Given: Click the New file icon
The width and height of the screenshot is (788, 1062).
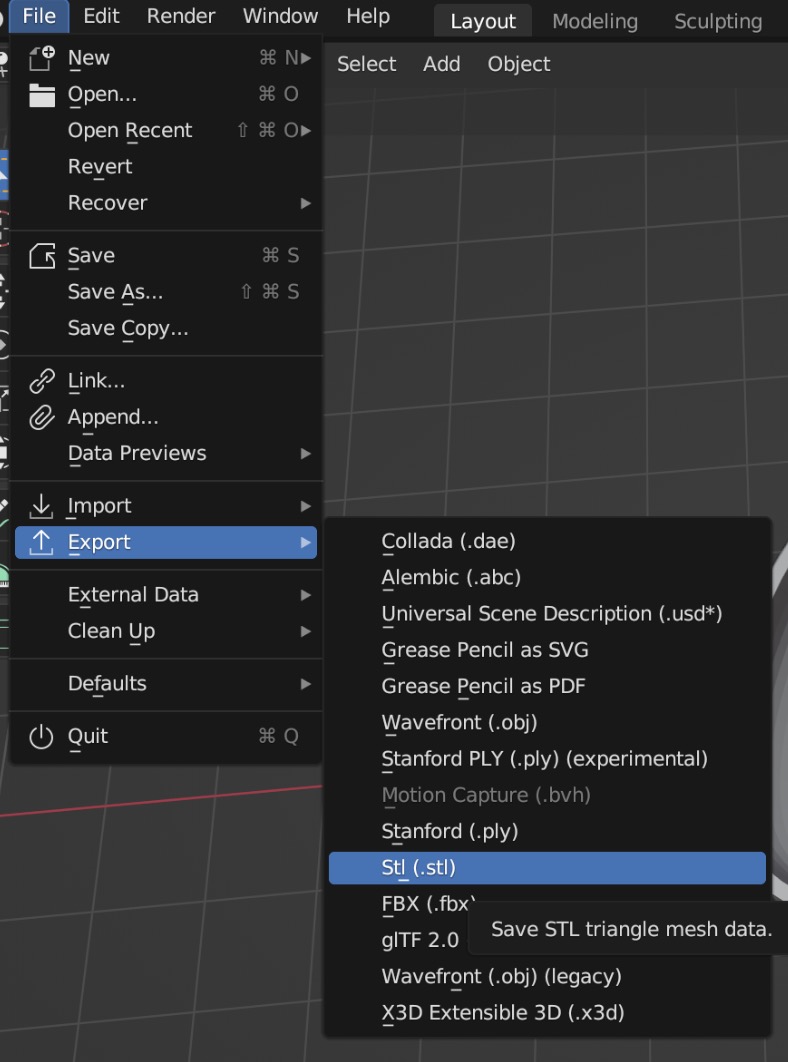Looking at the screenshot, I should click(x=41, y=58).
